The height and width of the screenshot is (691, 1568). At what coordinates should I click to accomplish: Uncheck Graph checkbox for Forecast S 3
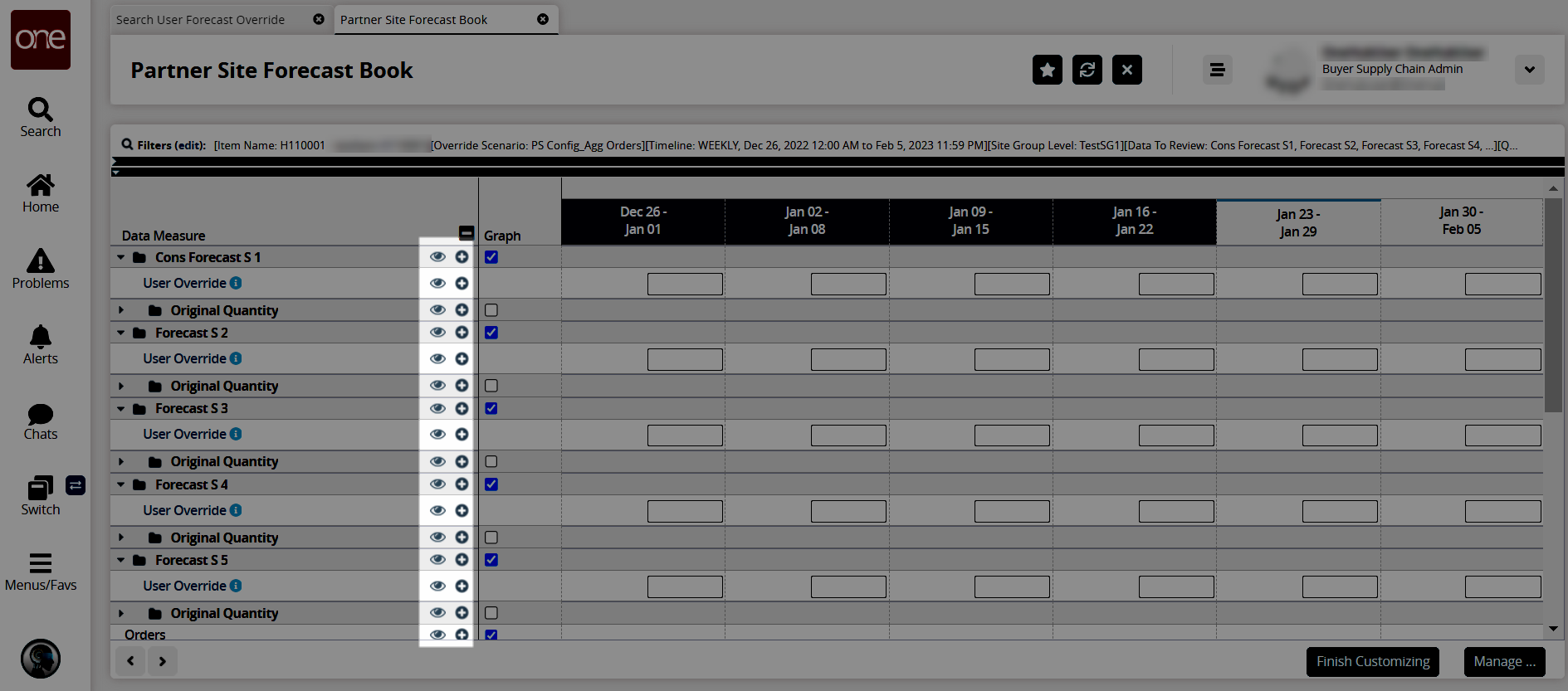[x=491, y=408]
